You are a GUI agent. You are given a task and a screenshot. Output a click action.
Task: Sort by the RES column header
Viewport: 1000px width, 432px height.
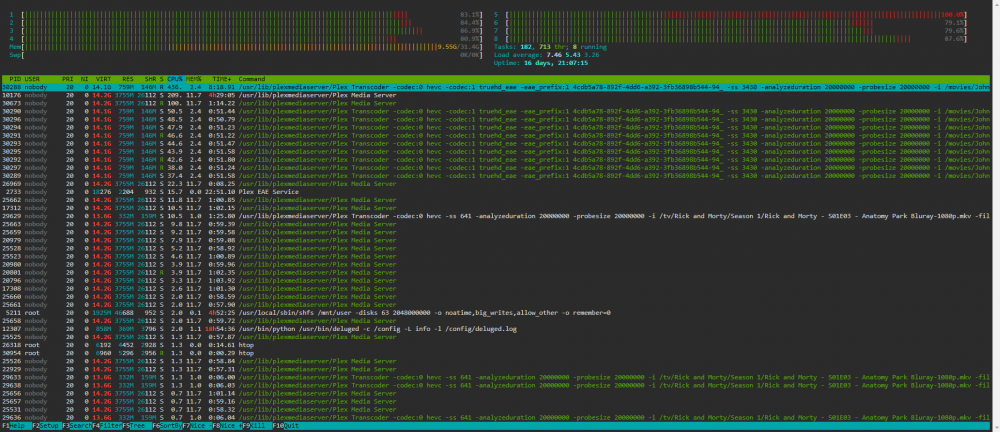coord(128,78)
